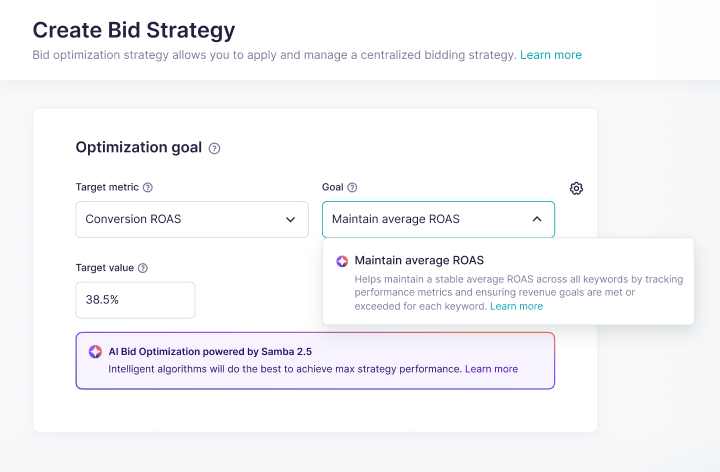Expand the Conversion ROAS dropdown chevron

[x=290, y=219]
